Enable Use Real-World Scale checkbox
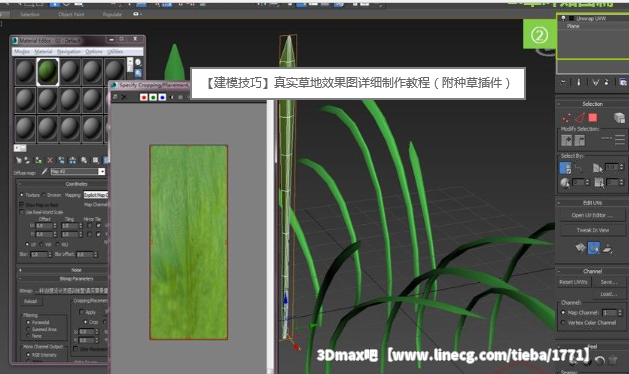The image size is (629, 374). tap(22, 212)
